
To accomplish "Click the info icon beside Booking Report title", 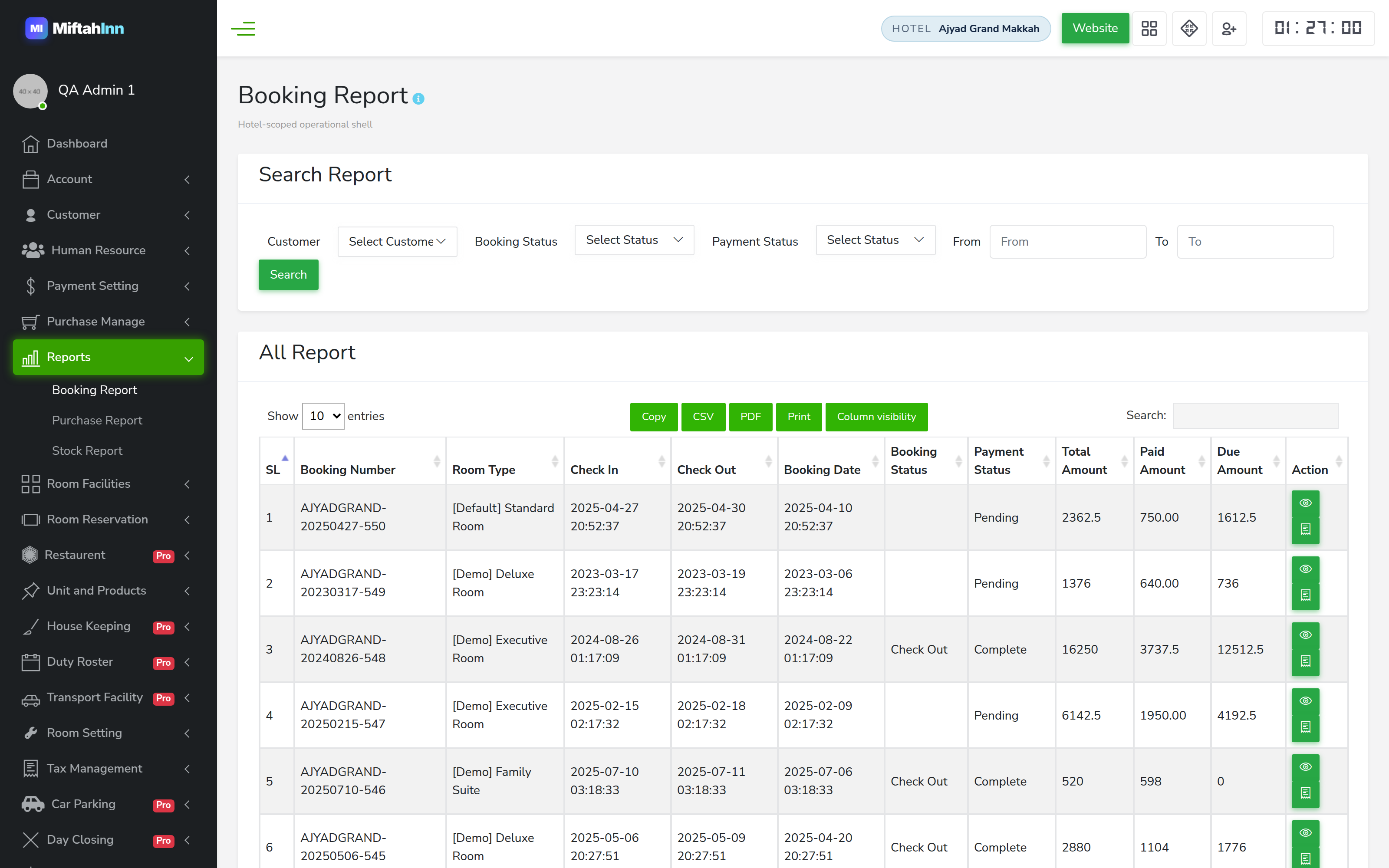I will 418,99.
